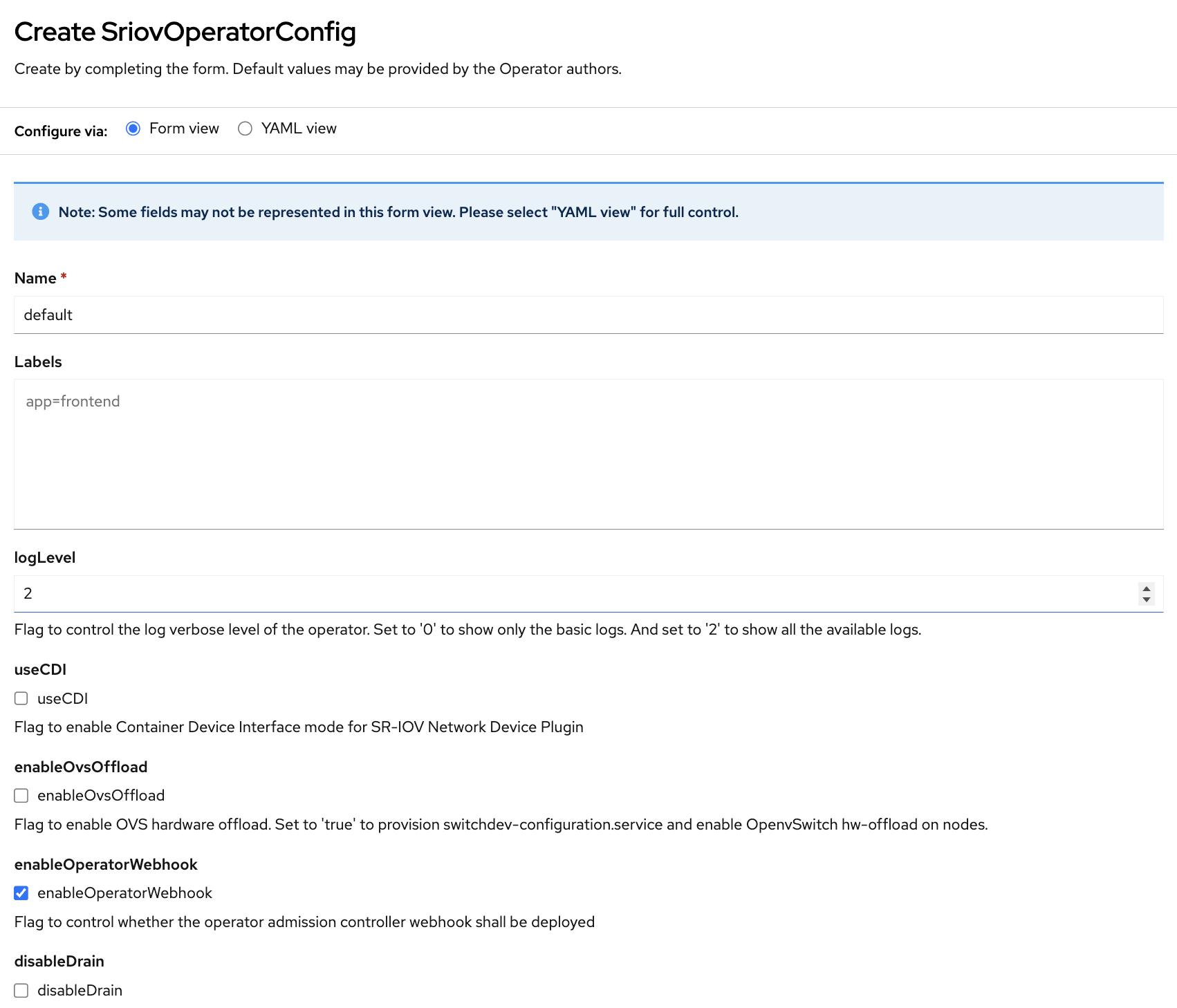Click the 'enableOvsOffload' text beside its checkbox
Image resolution: width=1177 pixels, height=1008 pixels.
(101, 796)
